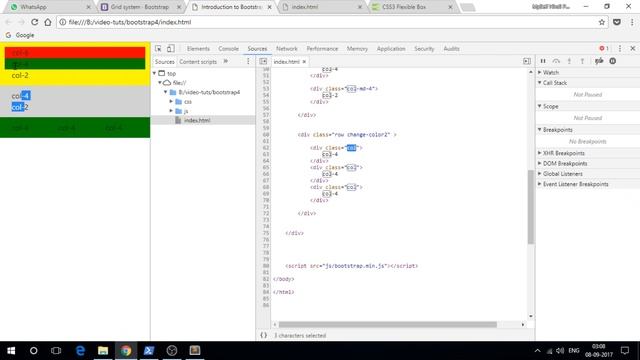The image size is (640, 360).
Task: Pause script execution button
Action: pyautogui.click(x=543, y=61)
